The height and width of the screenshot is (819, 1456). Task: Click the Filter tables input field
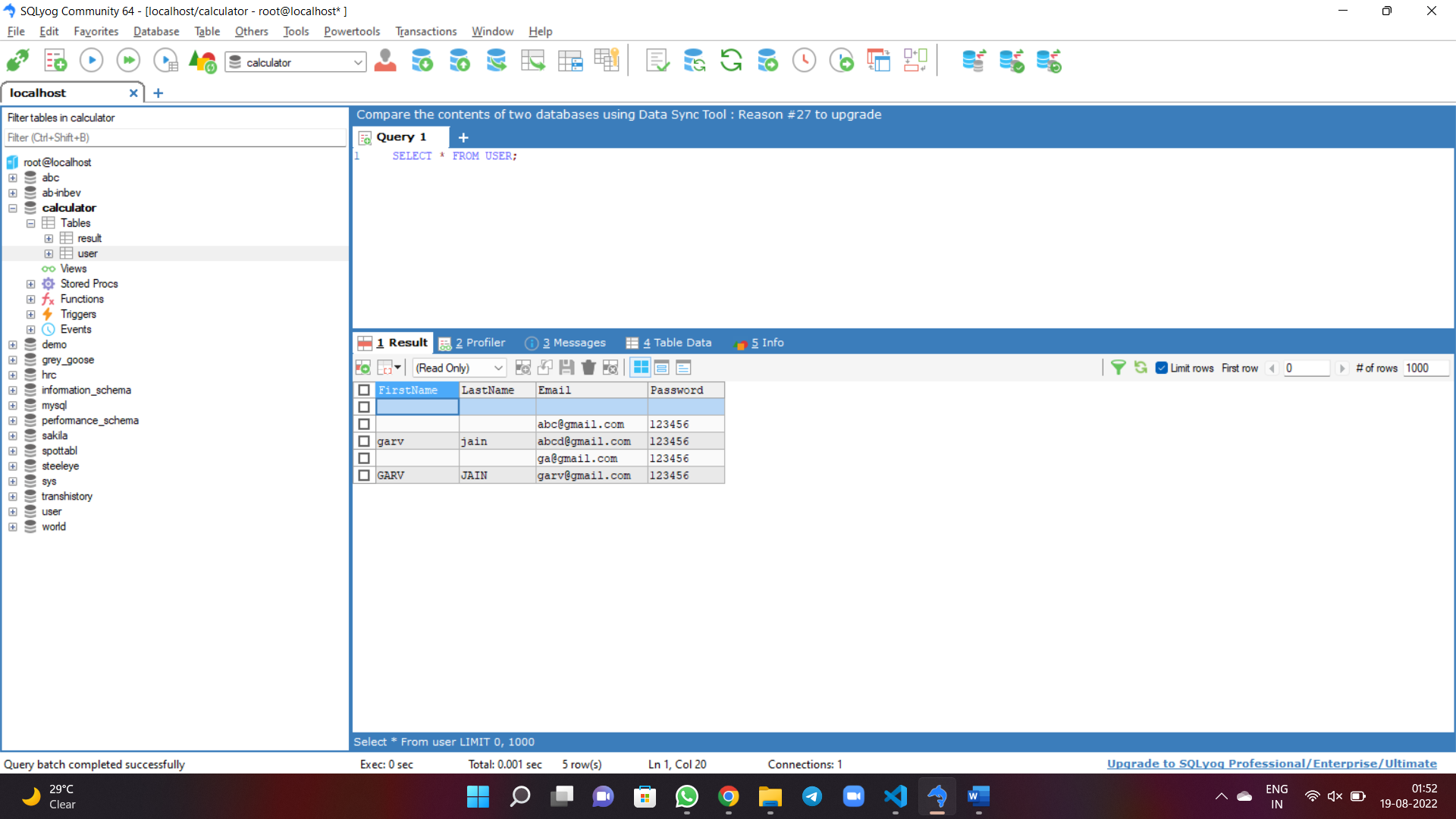(174, 137)
